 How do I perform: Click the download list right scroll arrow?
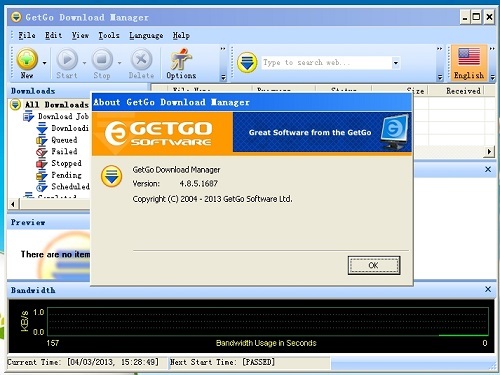point(489,152)
